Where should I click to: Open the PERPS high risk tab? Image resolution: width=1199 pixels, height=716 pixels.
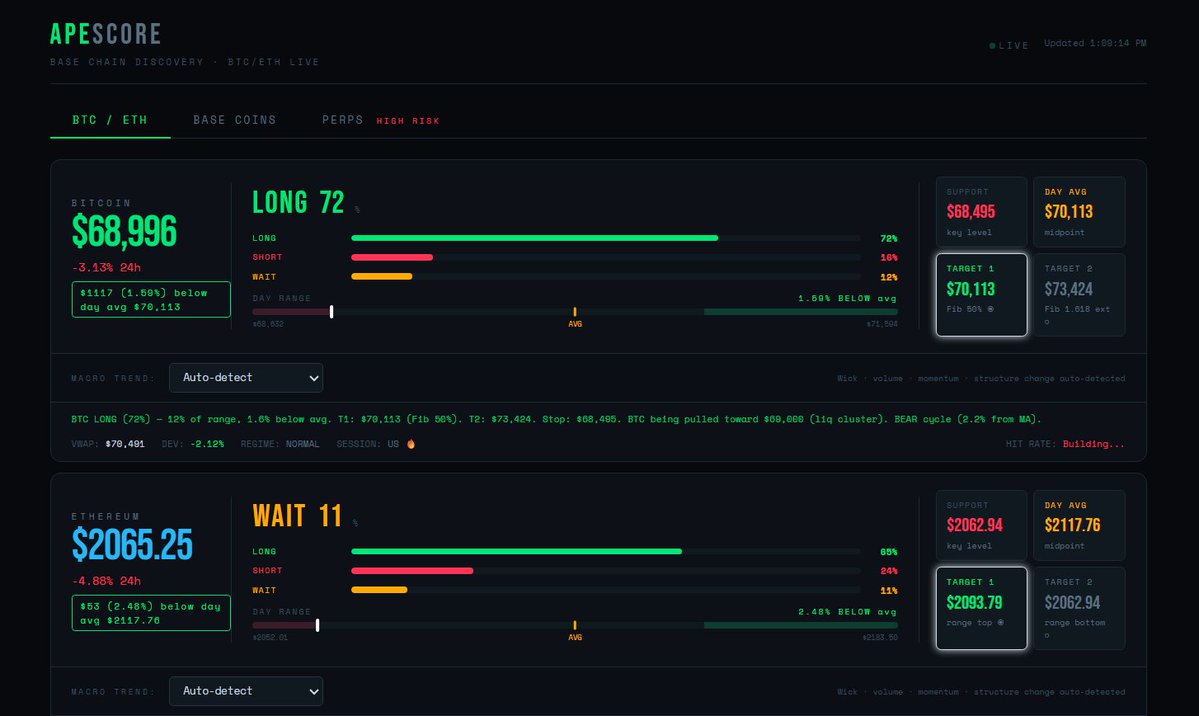click(x=381, y=120)
